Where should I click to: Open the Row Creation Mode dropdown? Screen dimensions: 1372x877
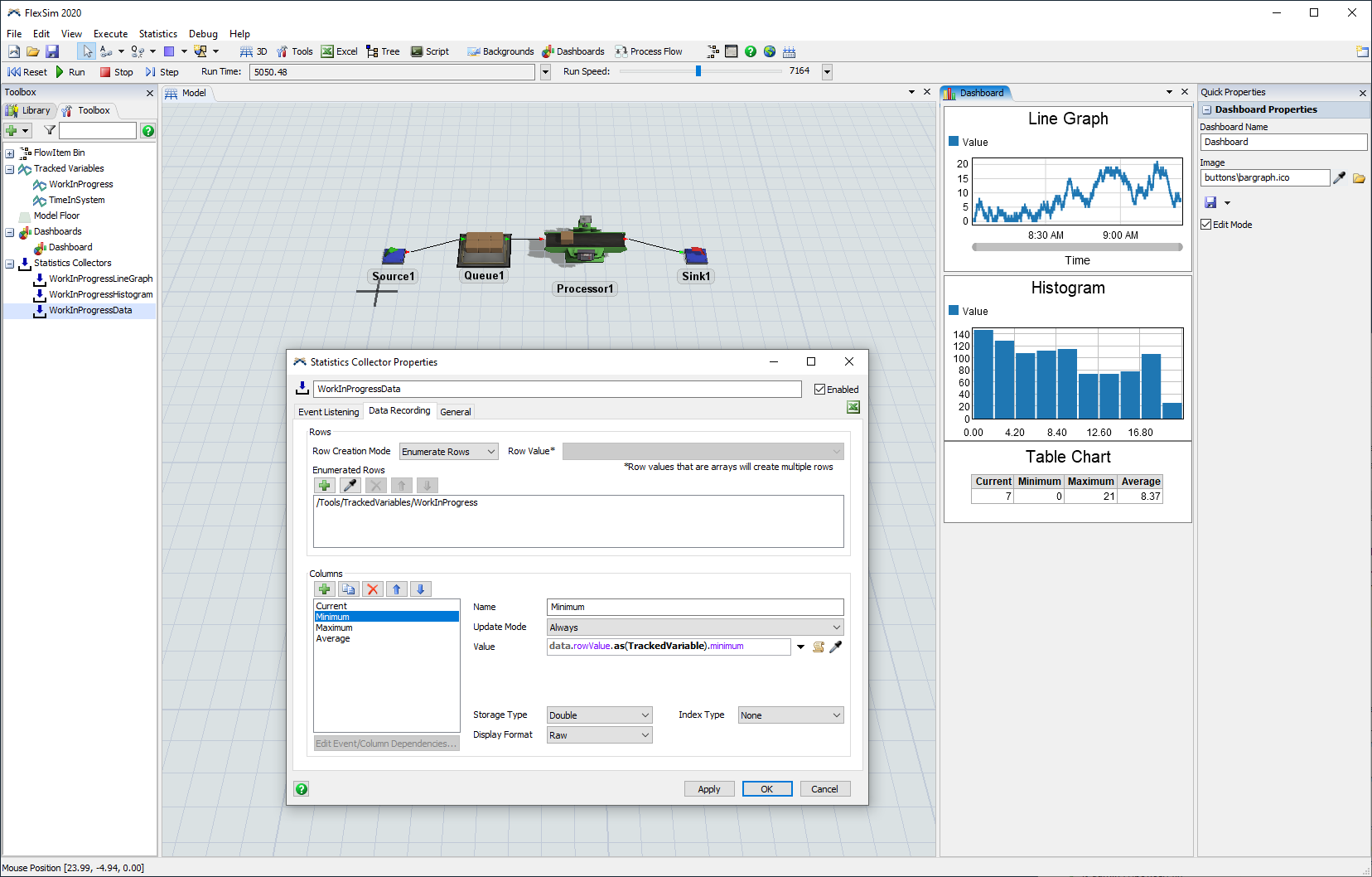[x=448, y=452]
